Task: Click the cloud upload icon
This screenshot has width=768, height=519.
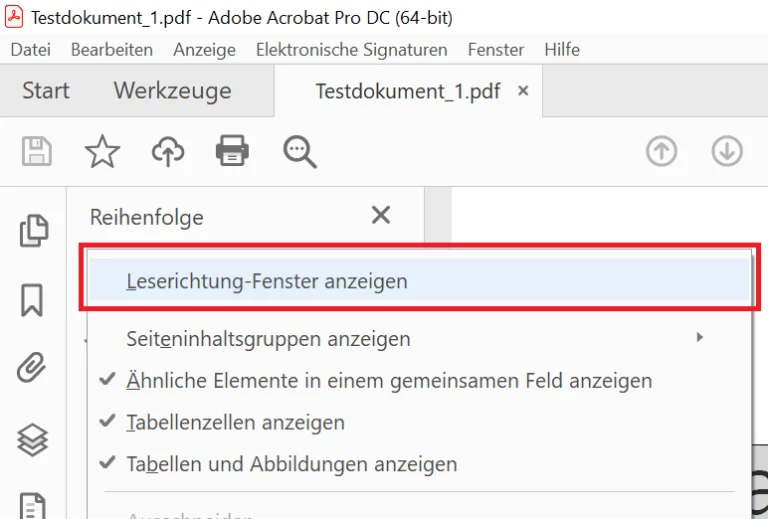Action: pos(168,151)
